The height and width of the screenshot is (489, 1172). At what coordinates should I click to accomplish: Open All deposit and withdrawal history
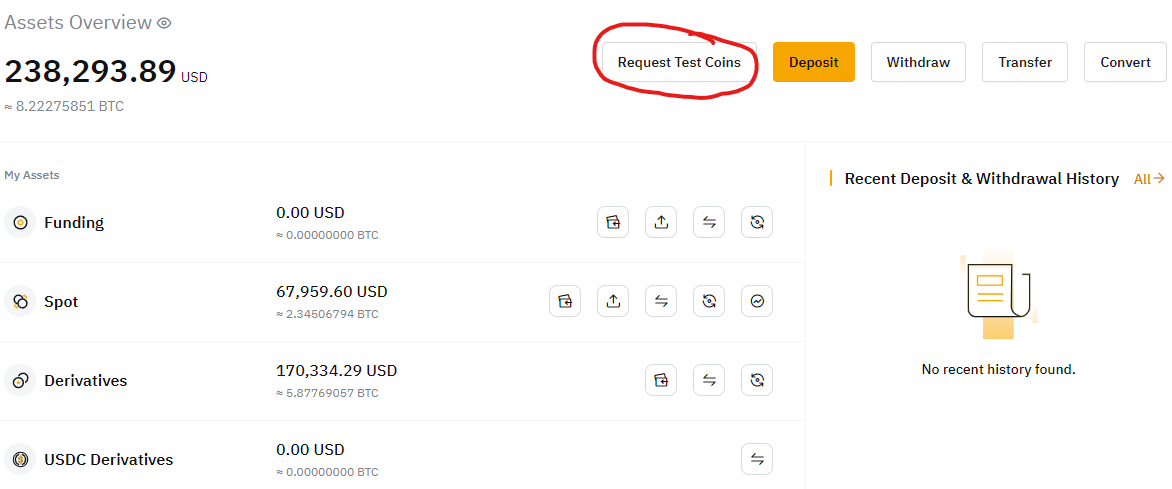point(1149,179)
